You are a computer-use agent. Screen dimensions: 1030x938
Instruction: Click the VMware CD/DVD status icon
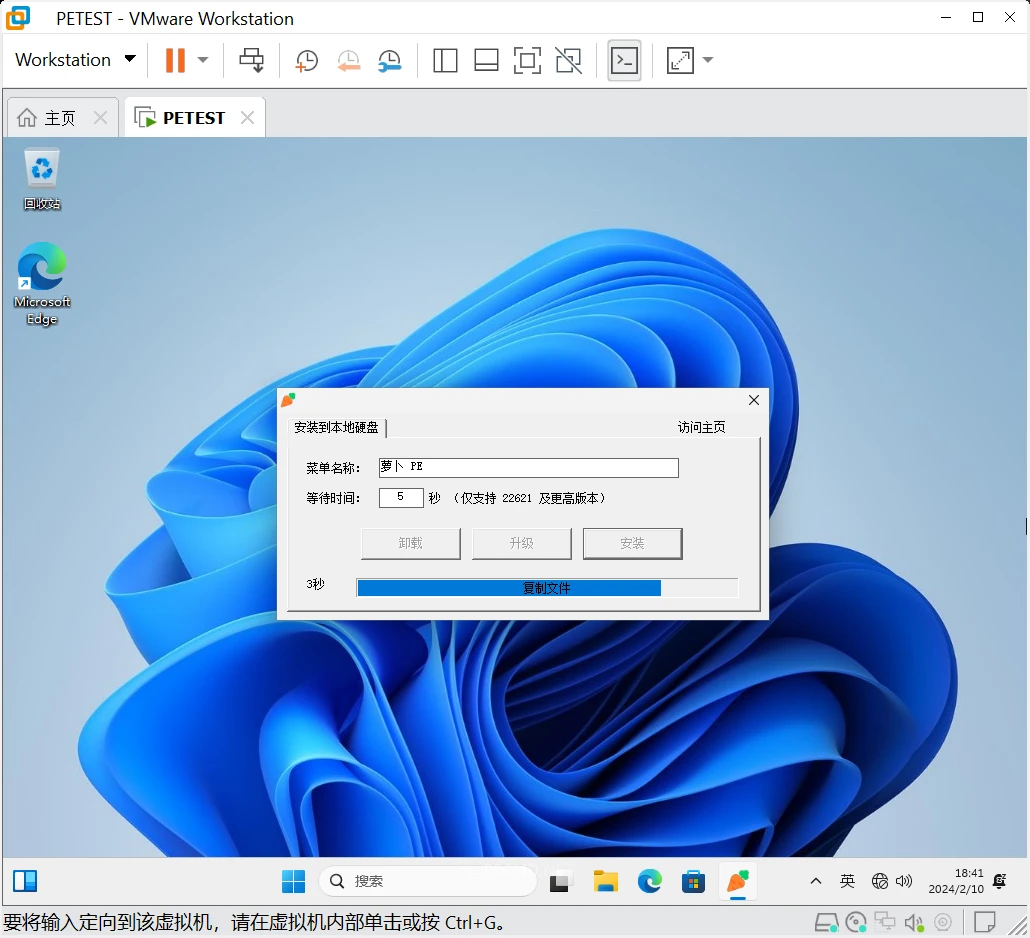click(856, 923)
